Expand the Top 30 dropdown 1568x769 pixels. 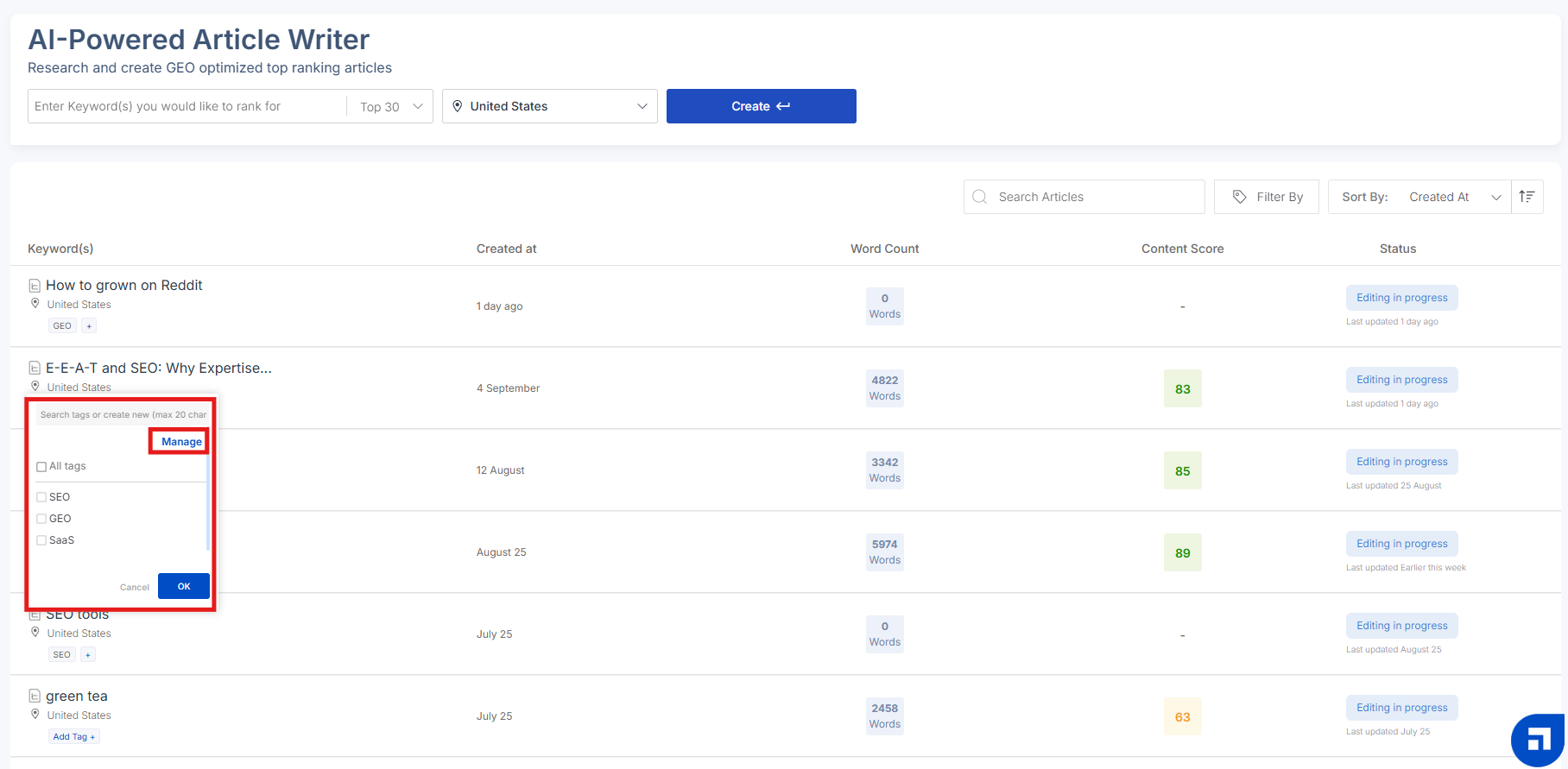click(391, 106)
